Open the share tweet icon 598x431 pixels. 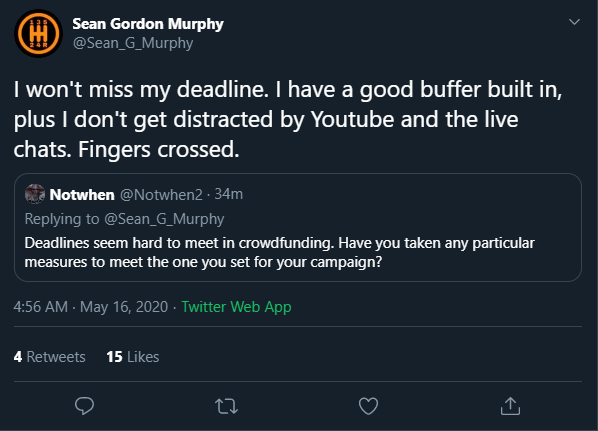coord(510,406)
